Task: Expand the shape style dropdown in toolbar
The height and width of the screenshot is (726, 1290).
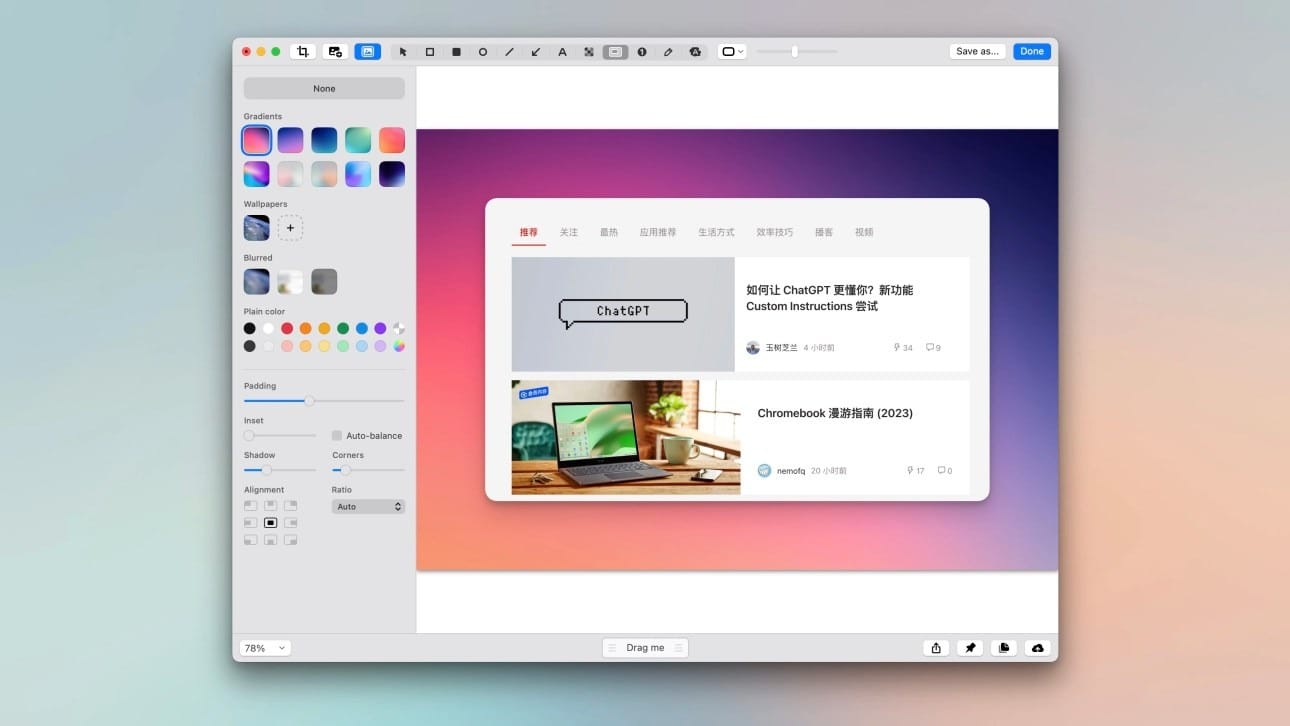Action: click(732, 52)
